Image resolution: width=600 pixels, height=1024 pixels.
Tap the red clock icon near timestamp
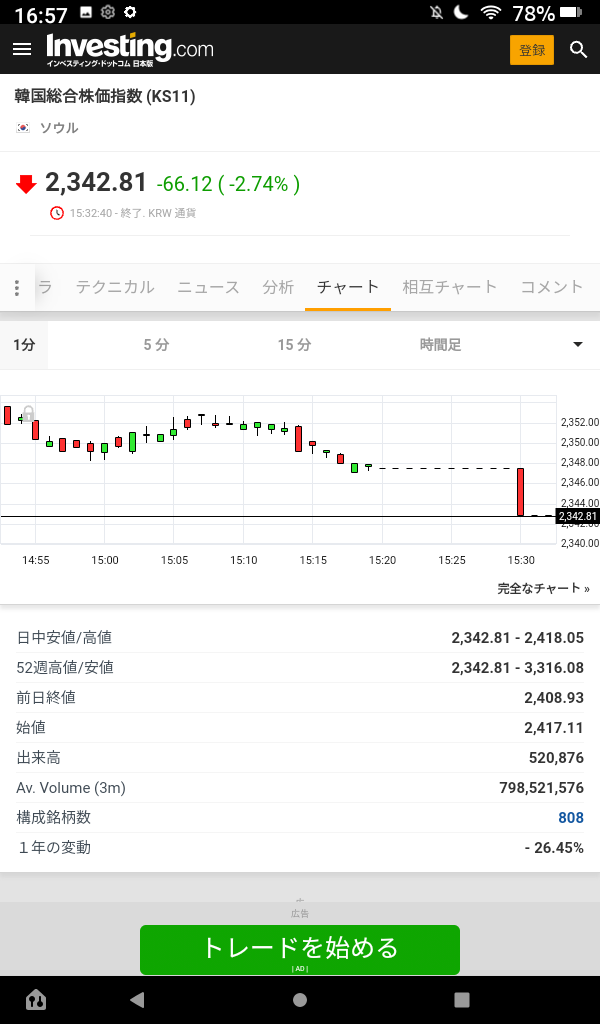57,213
